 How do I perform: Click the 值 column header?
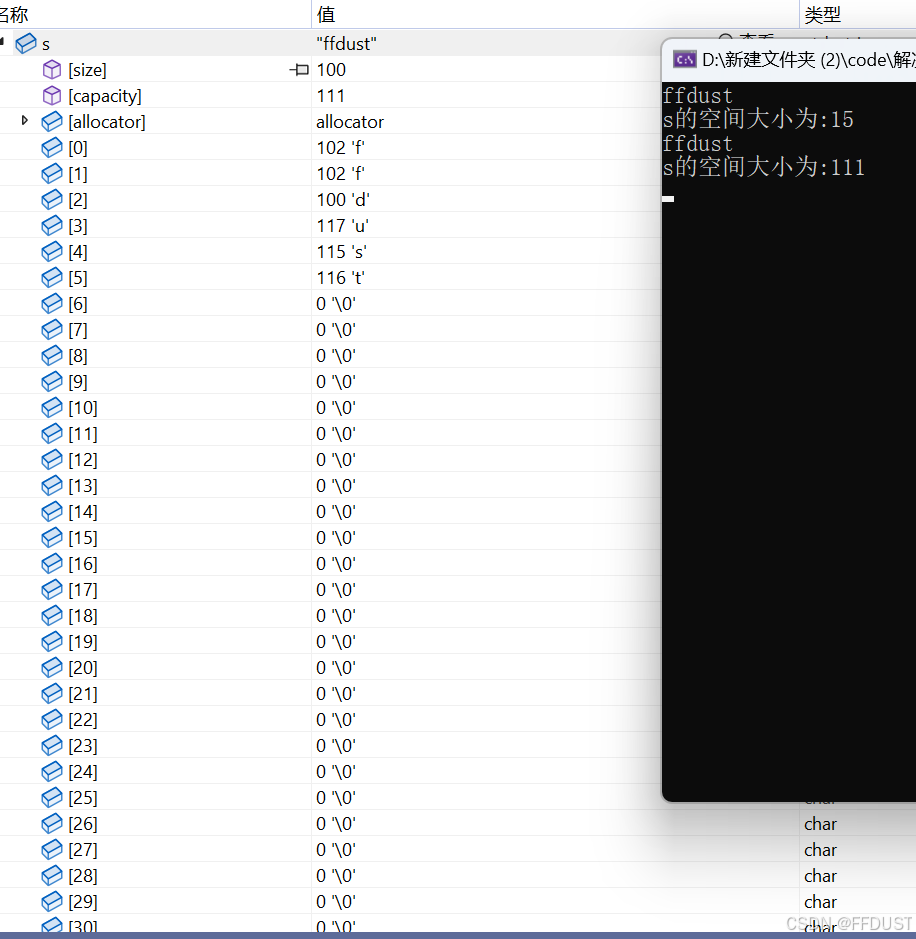pyautogui.click(x=326, y=14)
